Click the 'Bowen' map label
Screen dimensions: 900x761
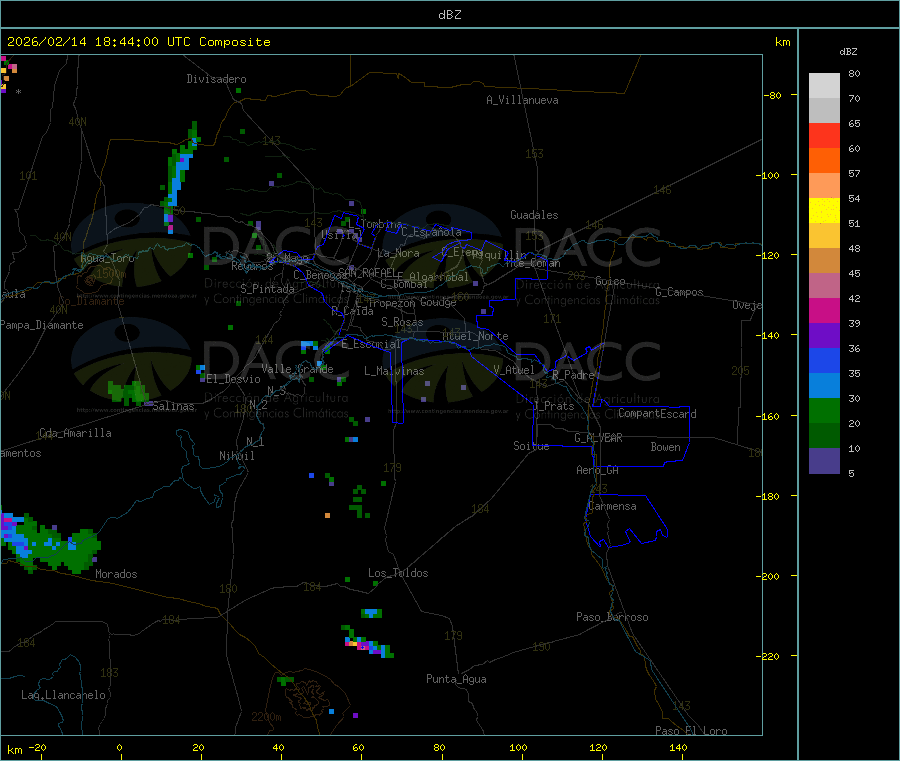coord(666,447)
